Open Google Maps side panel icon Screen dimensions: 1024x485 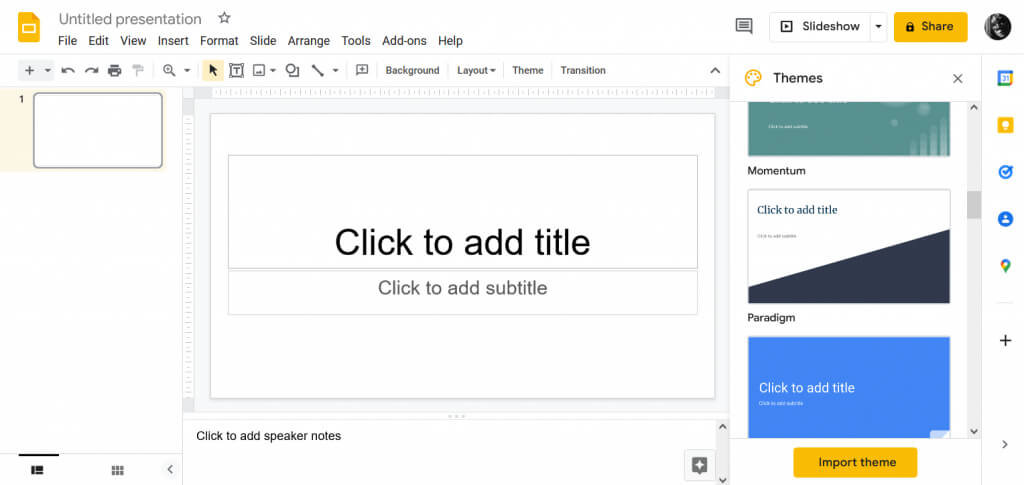[x=1005, y=266]
